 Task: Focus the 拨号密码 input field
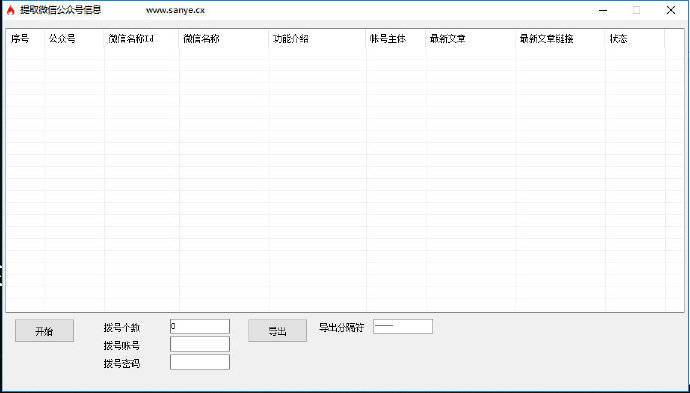click(200, 362)
